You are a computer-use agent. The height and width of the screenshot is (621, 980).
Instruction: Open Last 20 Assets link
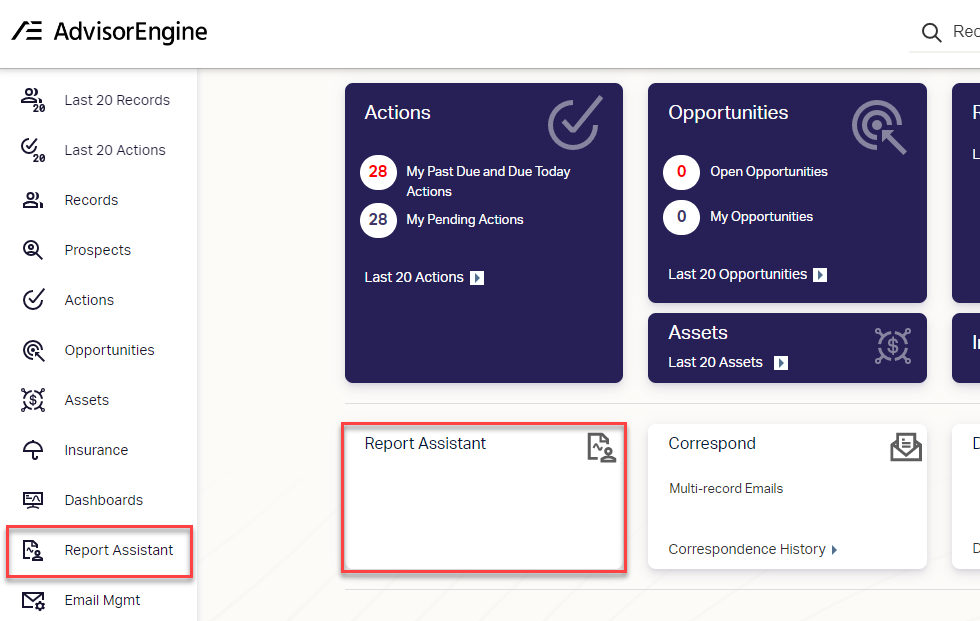[715, 362]
